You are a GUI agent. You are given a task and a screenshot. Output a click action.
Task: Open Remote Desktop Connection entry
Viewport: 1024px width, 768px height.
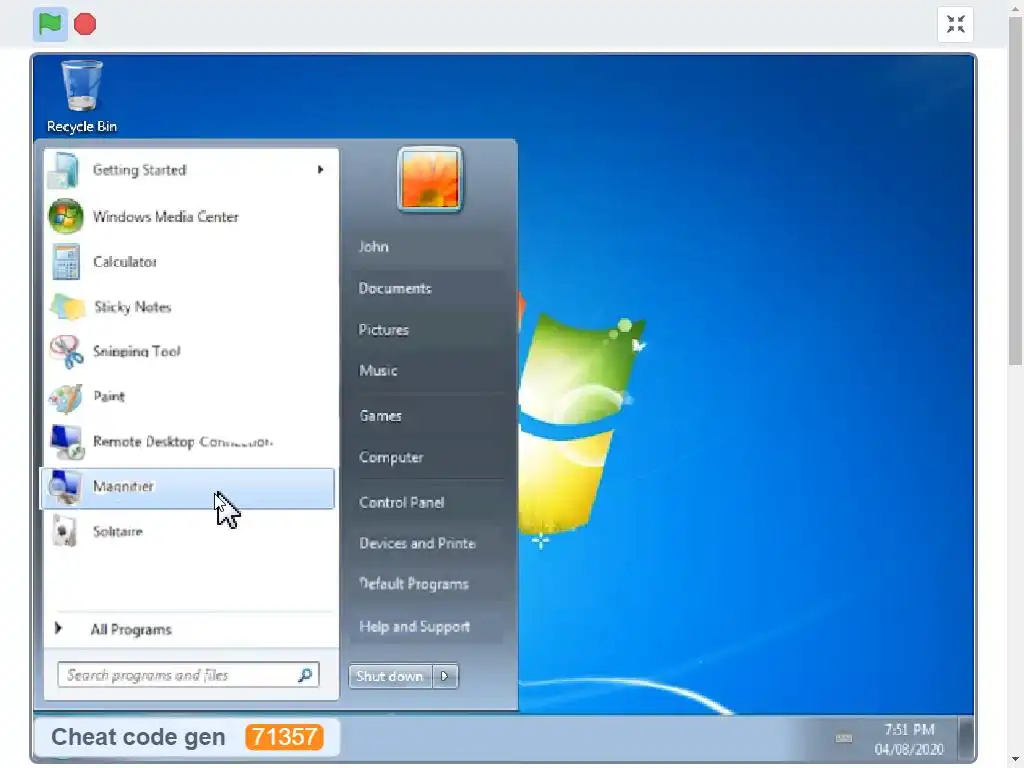189,442
